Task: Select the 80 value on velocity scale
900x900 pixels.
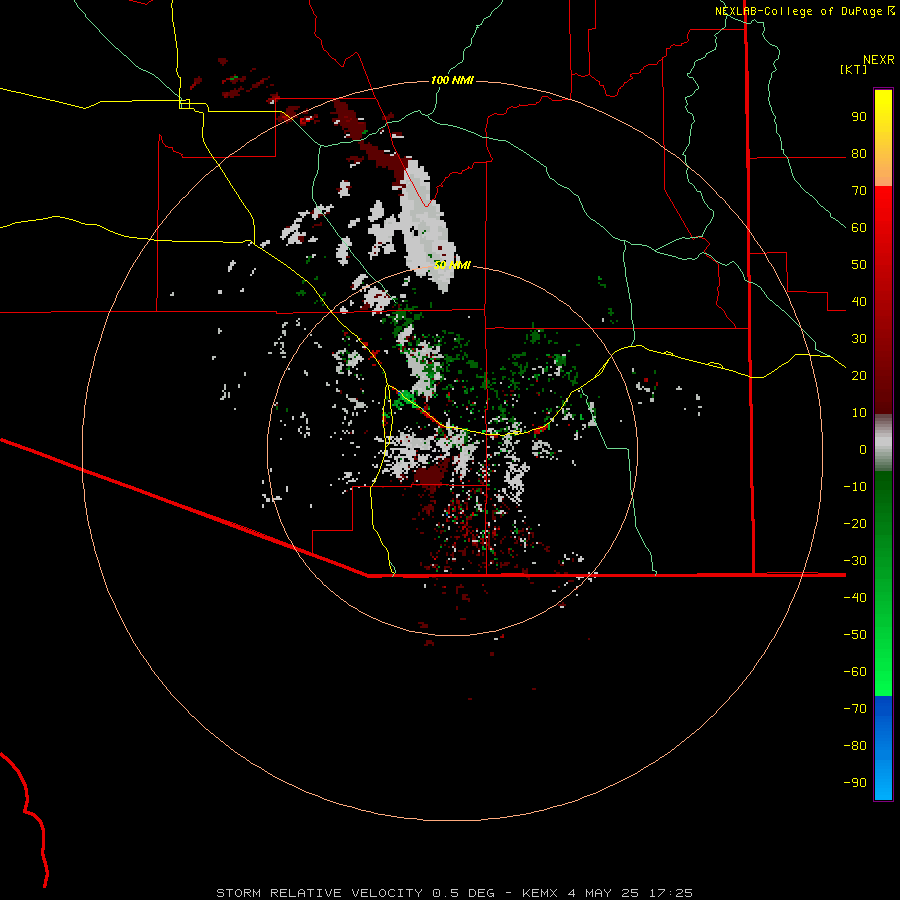Action: click(859, 154)
